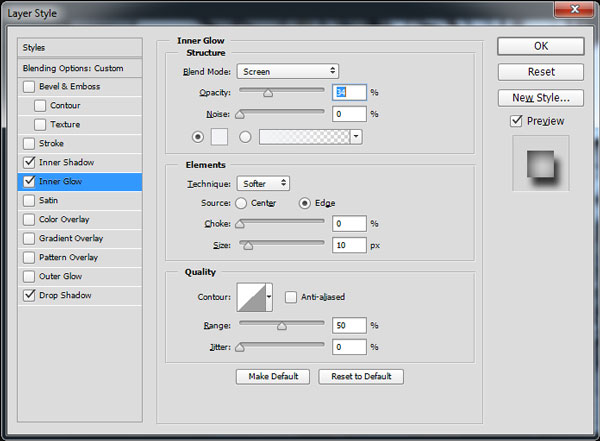
Task: Click the Size slider handle
Action: tap(248, 245)
